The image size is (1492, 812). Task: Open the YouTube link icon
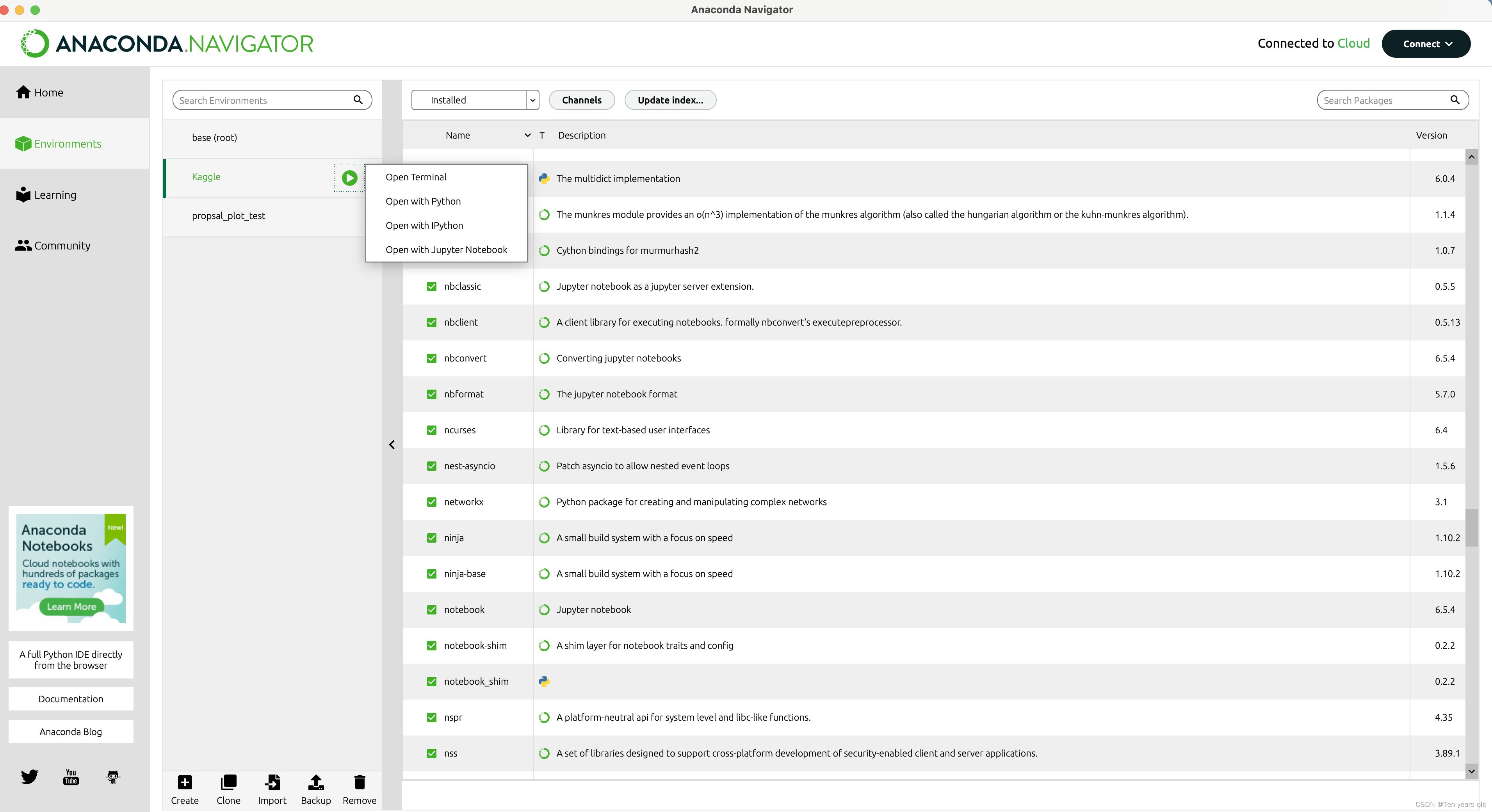71,777
